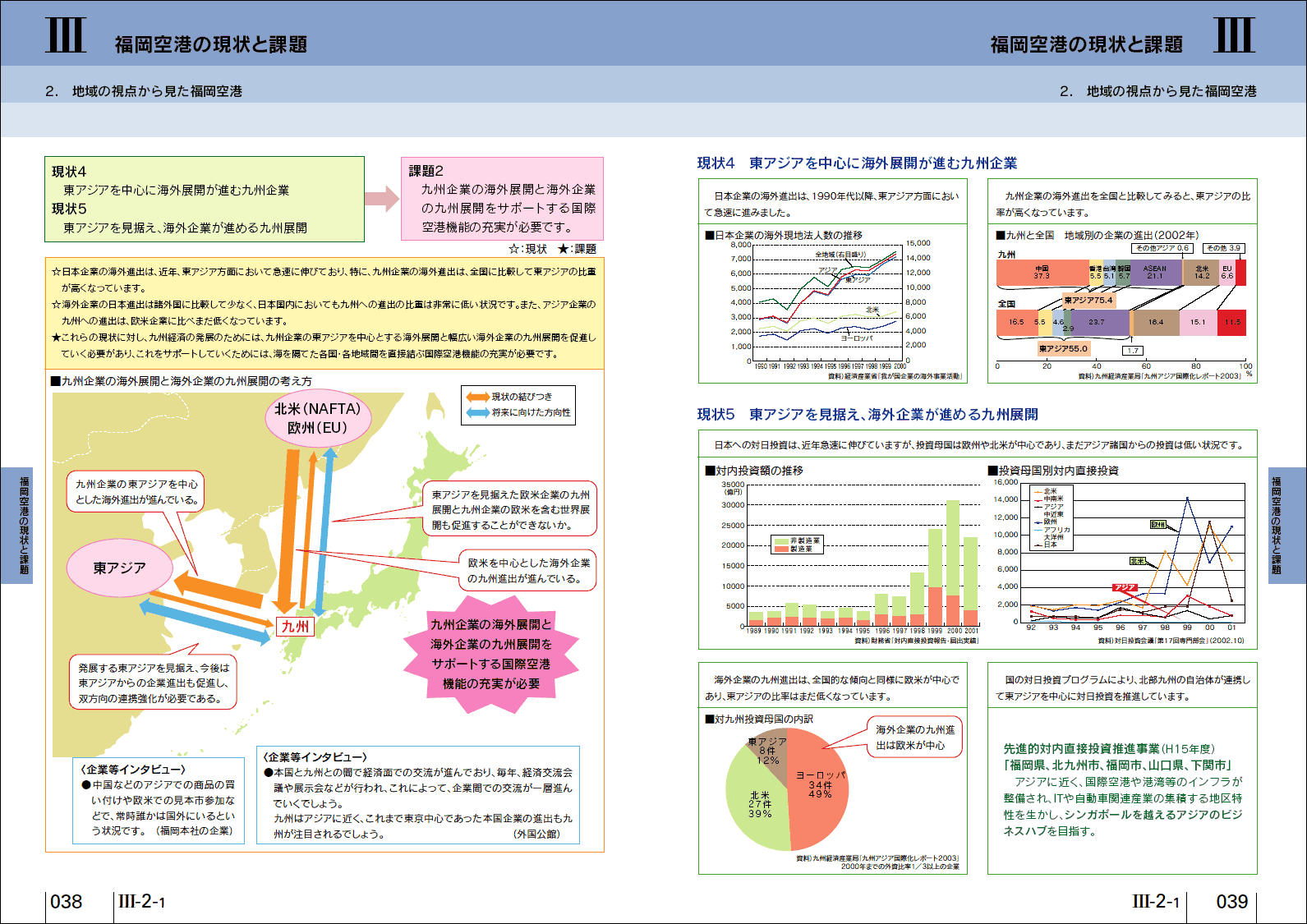Click the blue heading 現状5 東アジアを見据え、海外企業が進める九州展開
Screen dimensions: 1307x924
point(867,415)
